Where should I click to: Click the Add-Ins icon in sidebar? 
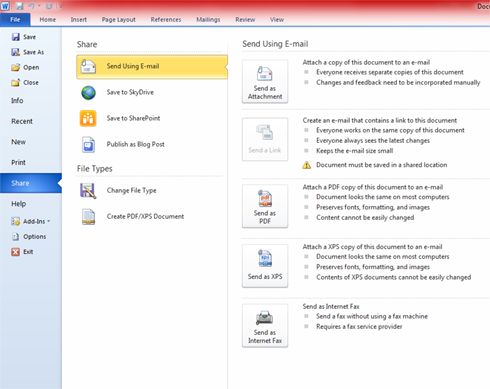(x=16, y=221)
